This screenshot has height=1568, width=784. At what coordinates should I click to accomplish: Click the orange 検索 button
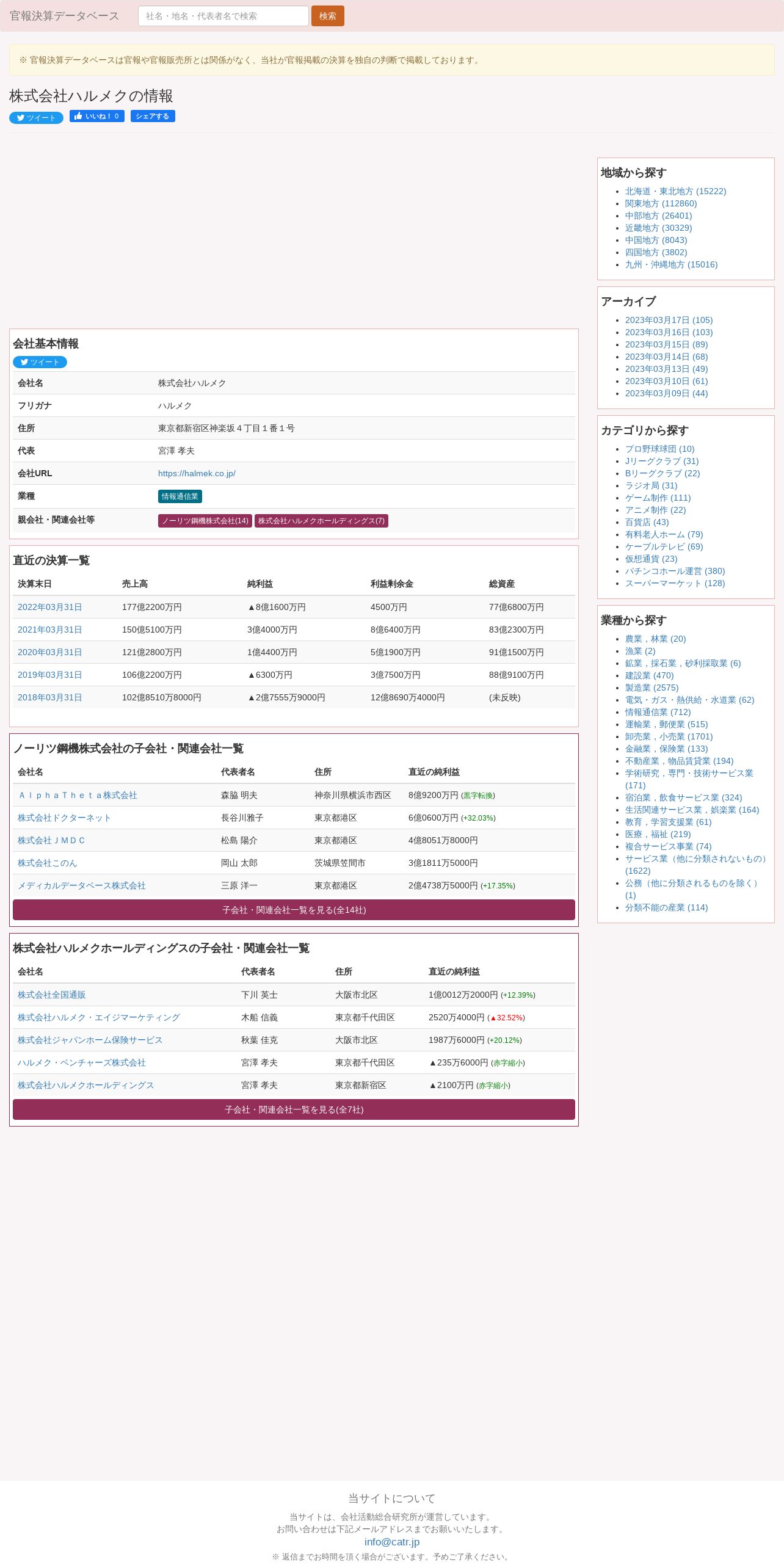click(x=328, y=16)
